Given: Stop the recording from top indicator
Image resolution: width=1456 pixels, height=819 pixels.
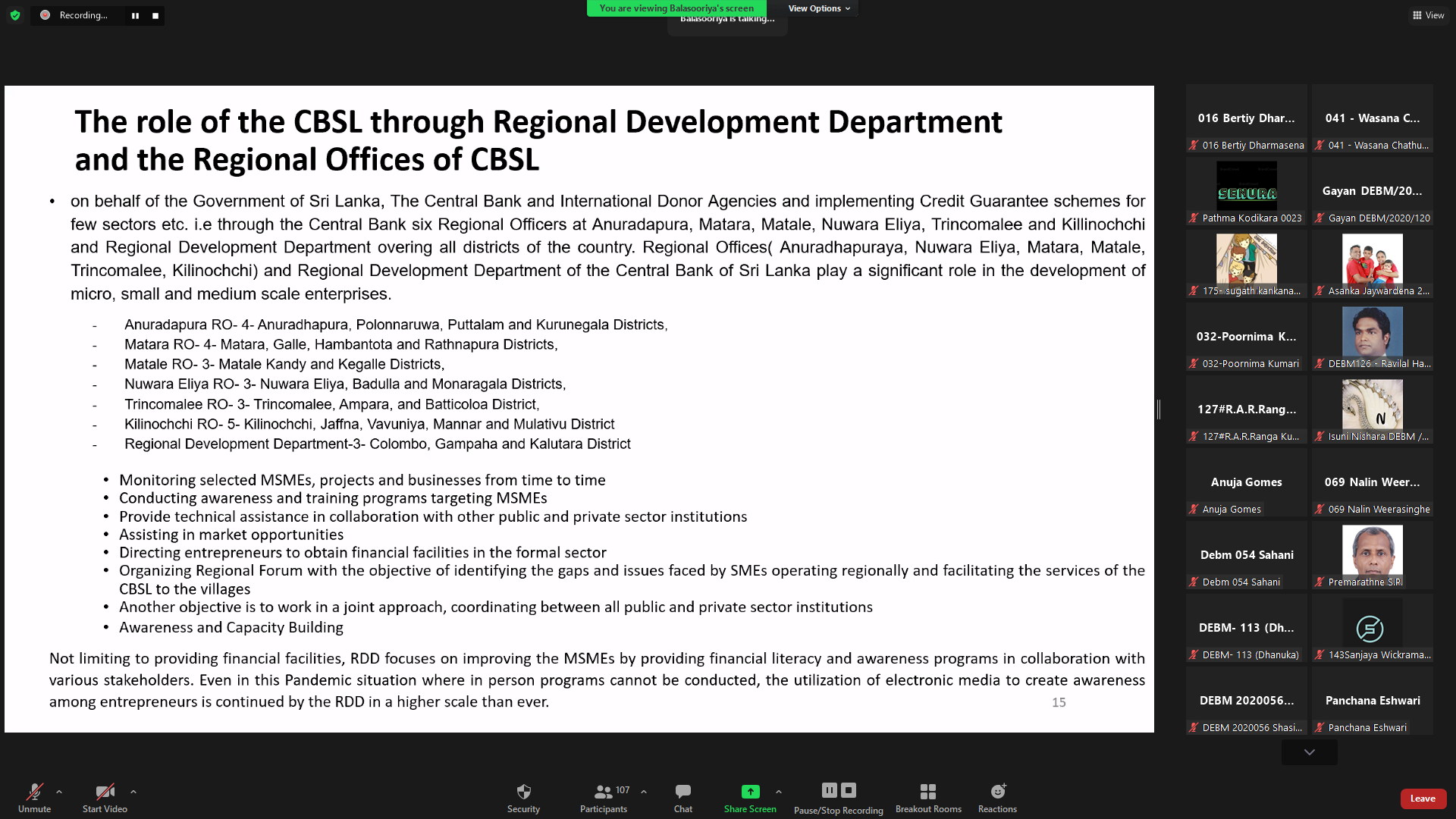Looking at the screenshot, I should 155,15.
